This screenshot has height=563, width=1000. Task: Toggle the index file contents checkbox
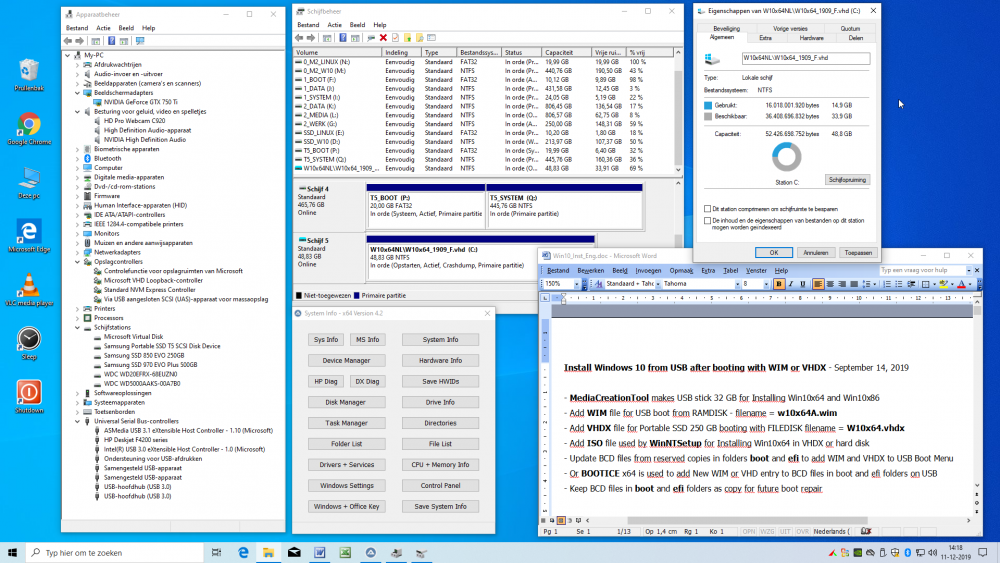point(708,220)
